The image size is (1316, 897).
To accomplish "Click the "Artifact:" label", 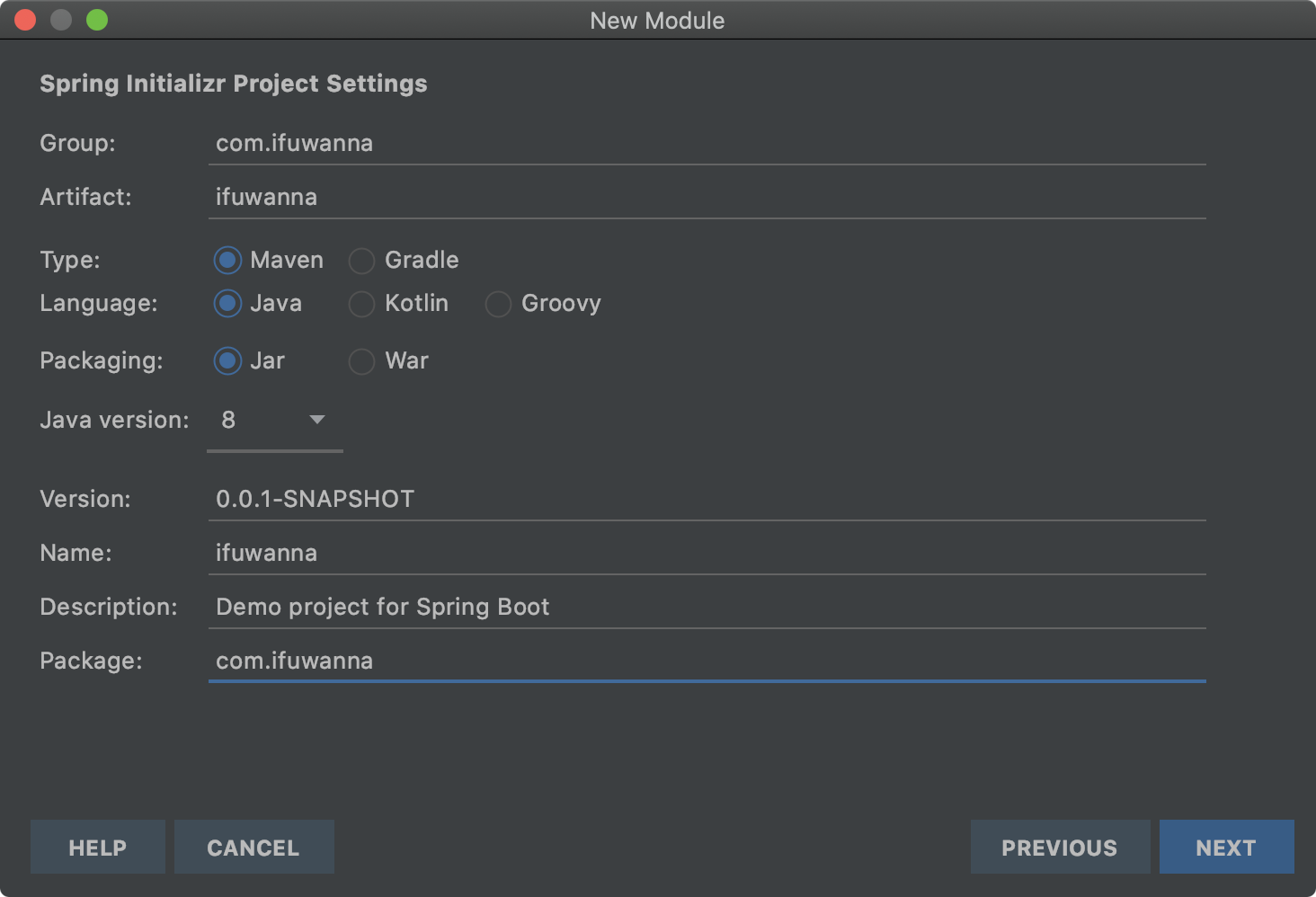I will click(x=85, y=198).
